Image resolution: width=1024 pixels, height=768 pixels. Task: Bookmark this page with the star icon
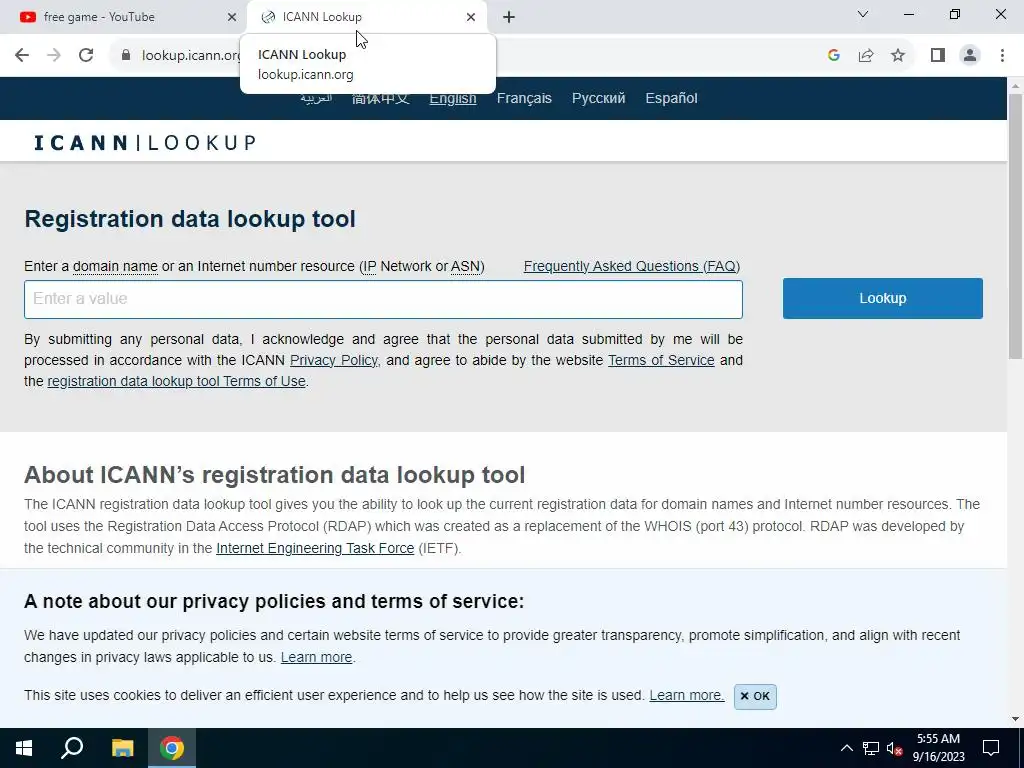(x=898, y=56)
